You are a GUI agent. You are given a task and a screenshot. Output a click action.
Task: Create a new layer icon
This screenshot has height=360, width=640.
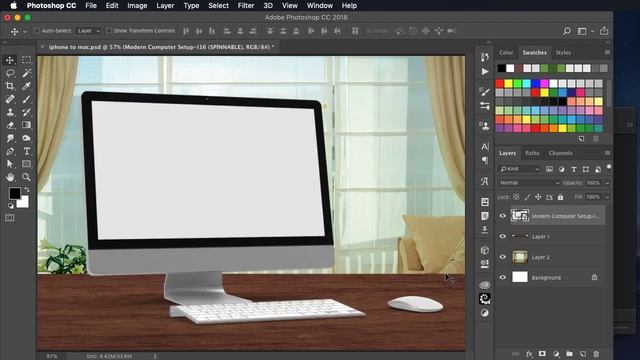tap(583, 354)
